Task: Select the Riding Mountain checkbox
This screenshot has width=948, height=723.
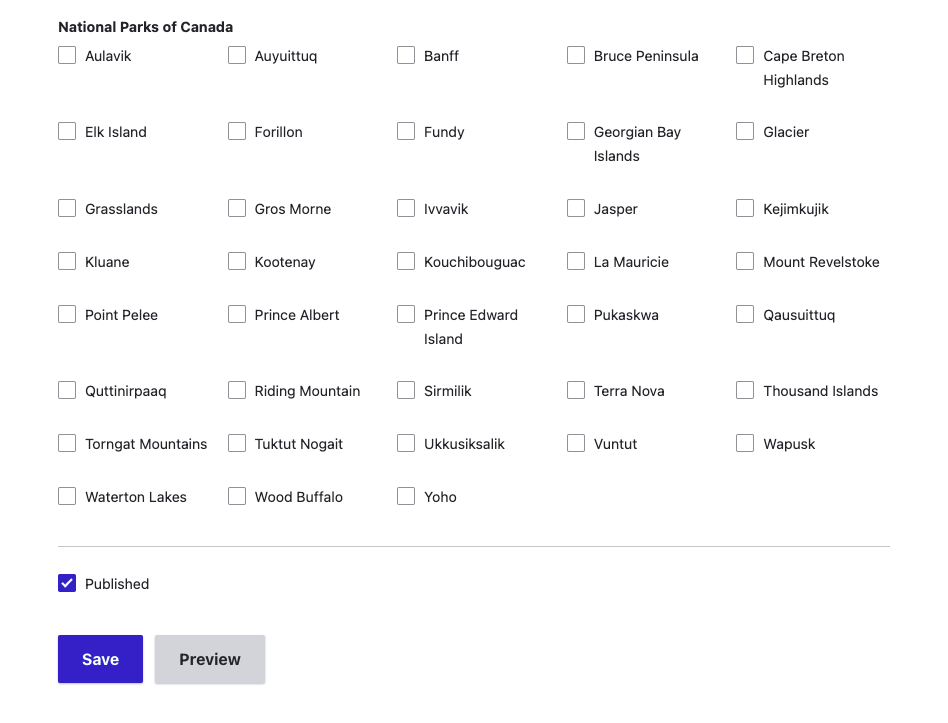Action: pos(237,391)
